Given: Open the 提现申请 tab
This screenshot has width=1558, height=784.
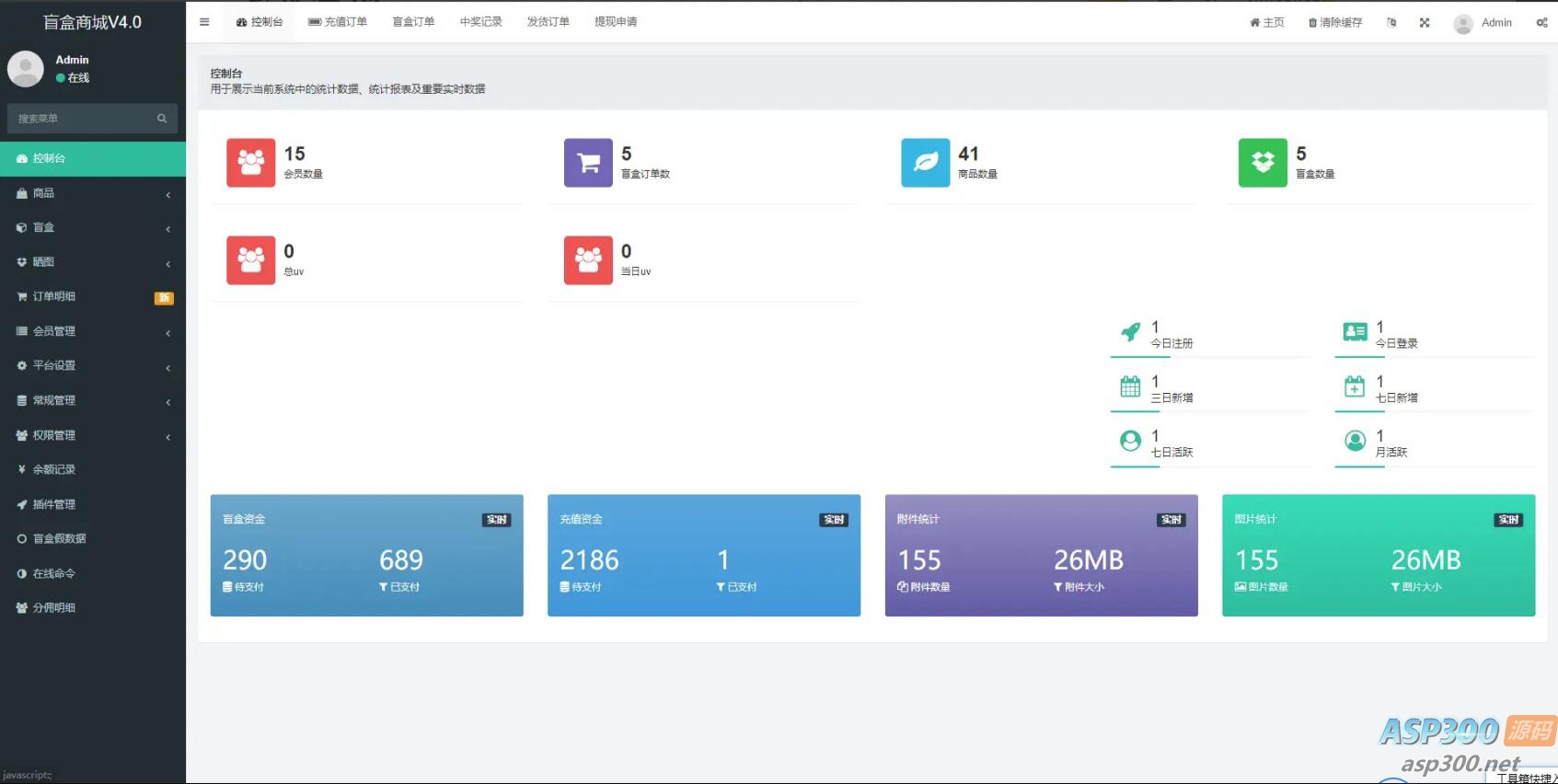Looking at the screenshot, I should 616,22.
